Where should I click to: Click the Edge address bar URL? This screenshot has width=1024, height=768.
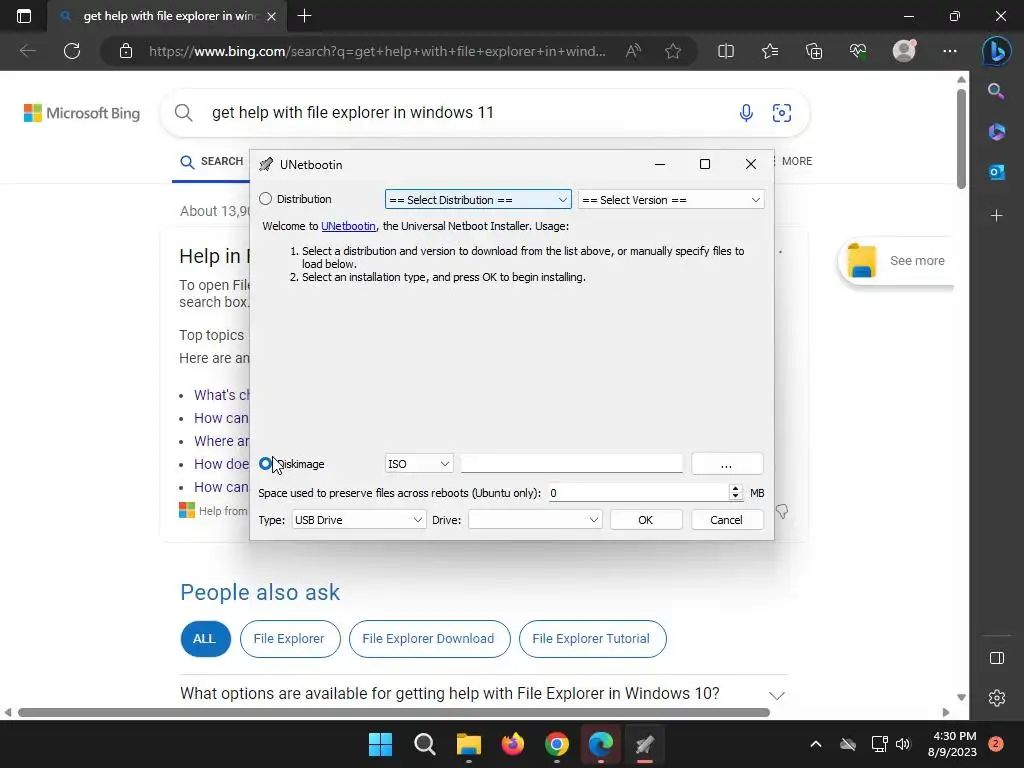[x=377, y=51]
